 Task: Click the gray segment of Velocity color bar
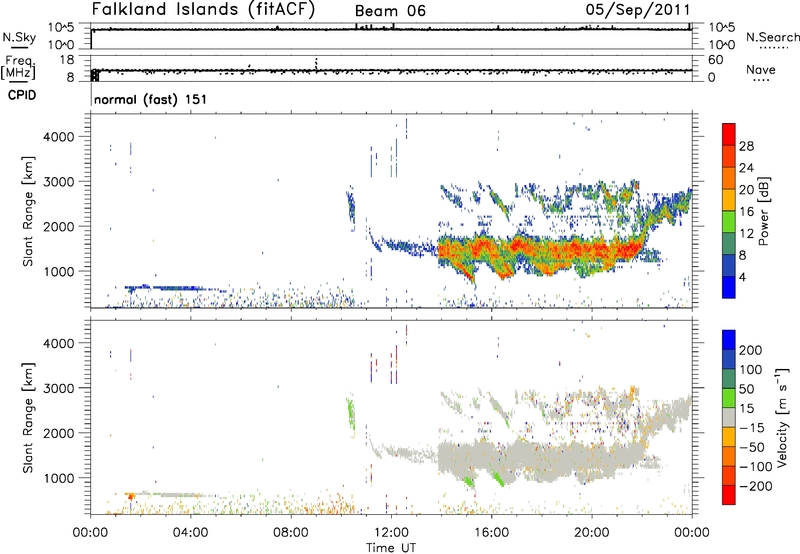click(729, 417)
